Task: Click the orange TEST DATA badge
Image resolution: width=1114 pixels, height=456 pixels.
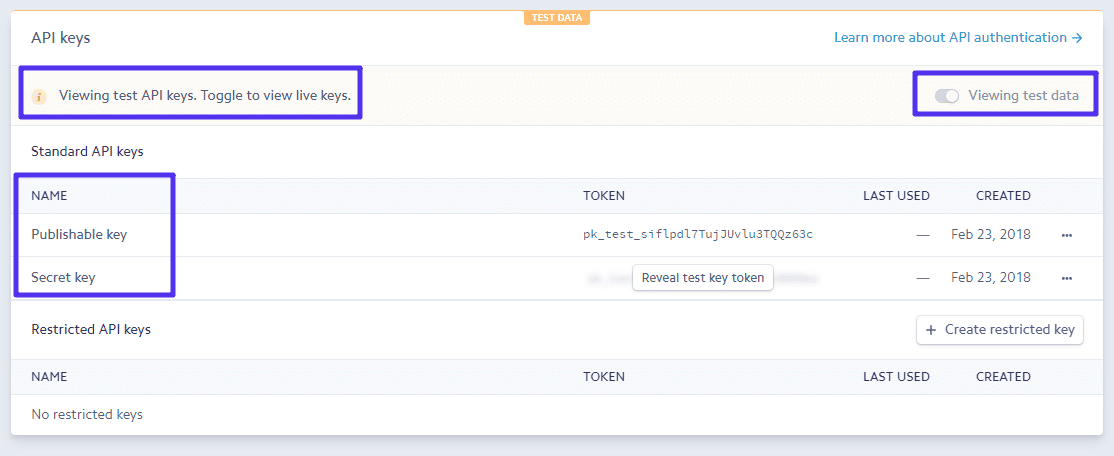Action: pos(556,18)
